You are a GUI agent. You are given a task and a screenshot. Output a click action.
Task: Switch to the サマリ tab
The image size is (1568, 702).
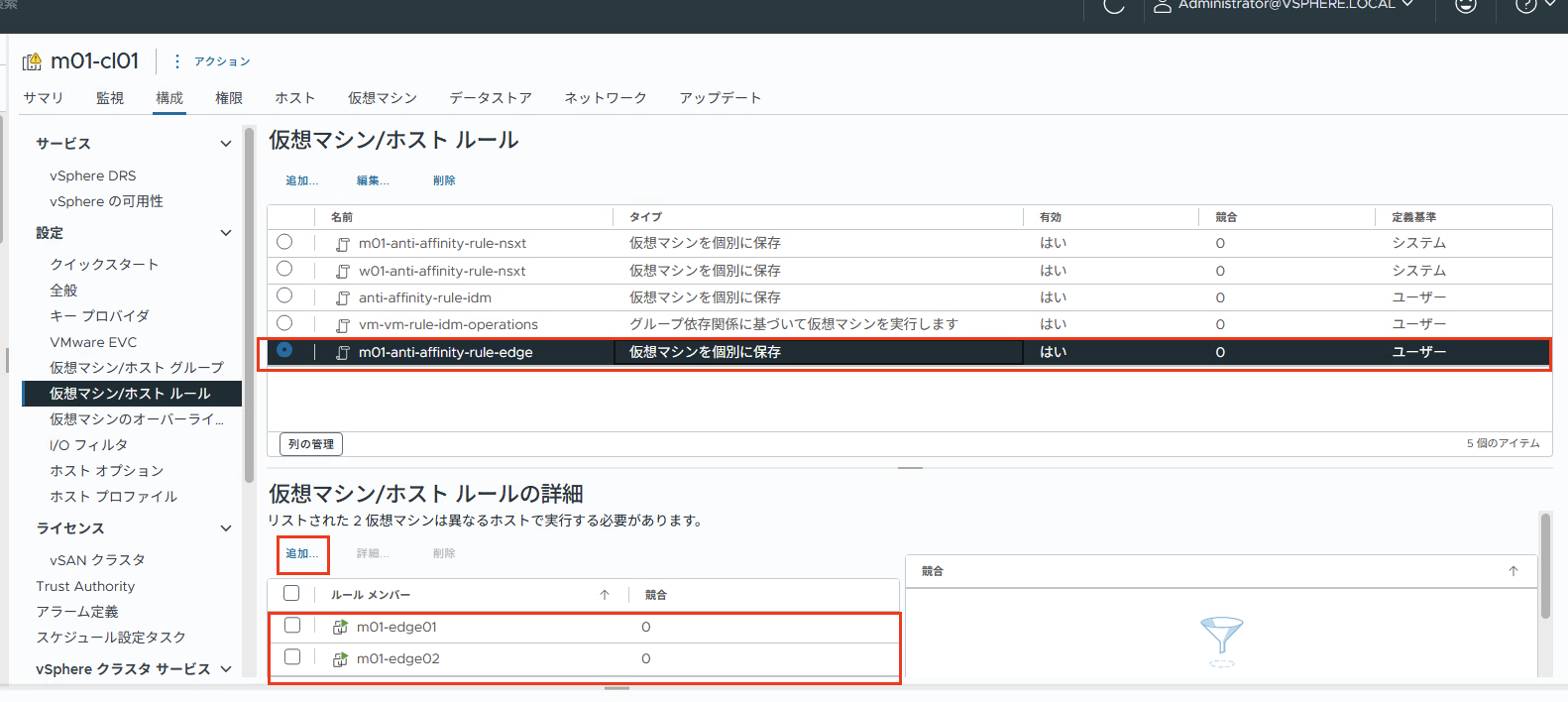click(x=44, y=98)
